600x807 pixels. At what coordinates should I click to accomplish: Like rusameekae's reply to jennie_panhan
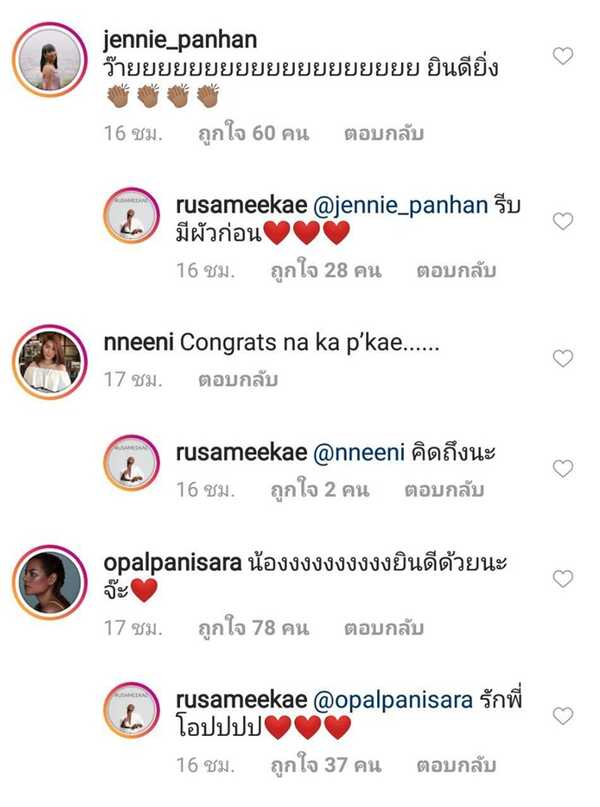point(563,221)
